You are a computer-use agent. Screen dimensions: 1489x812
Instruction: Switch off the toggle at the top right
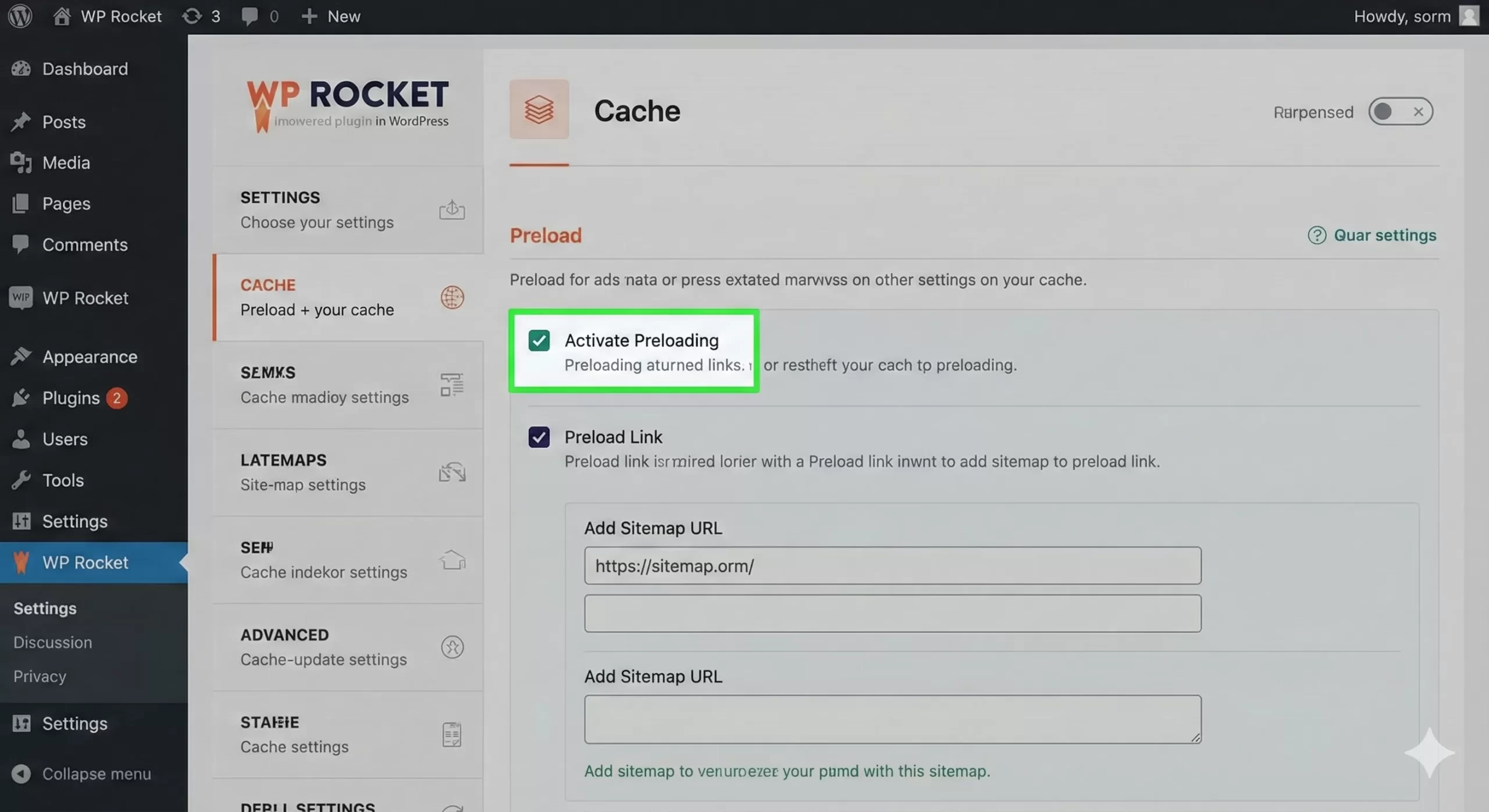click(x=1400, y=111)
